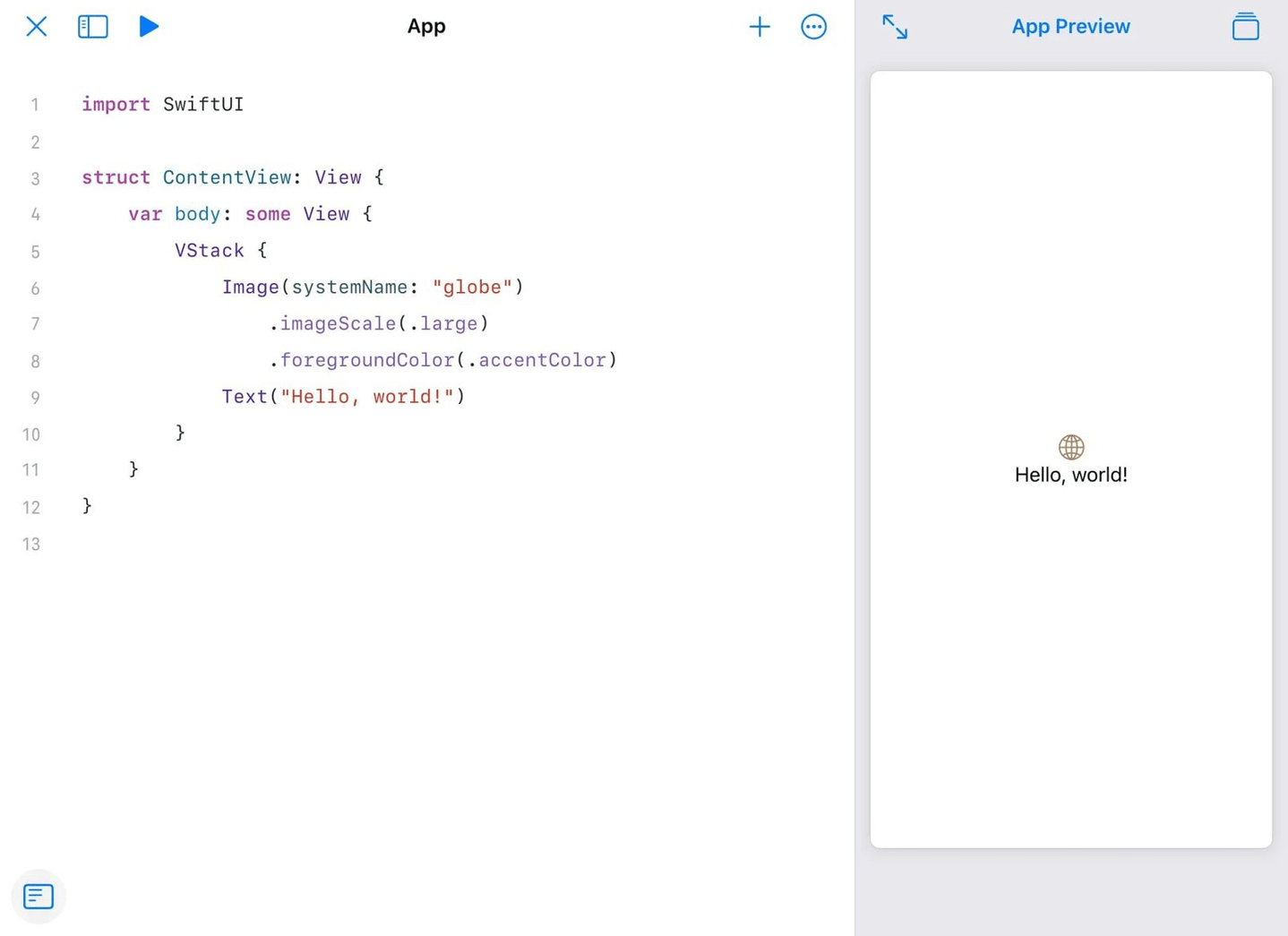Add a new element with the plus icon

pyautogui.click(x=759, y=26)
